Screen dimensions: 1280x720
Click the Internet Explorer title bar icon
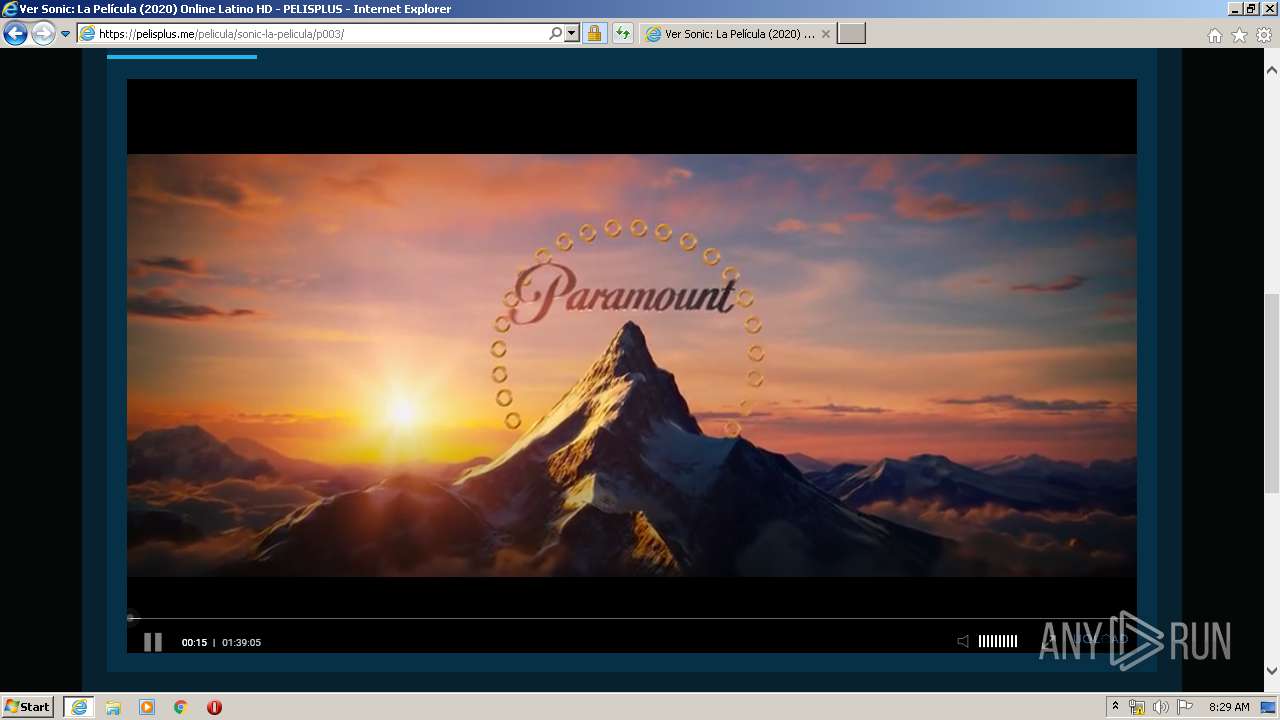coord(10,9)
